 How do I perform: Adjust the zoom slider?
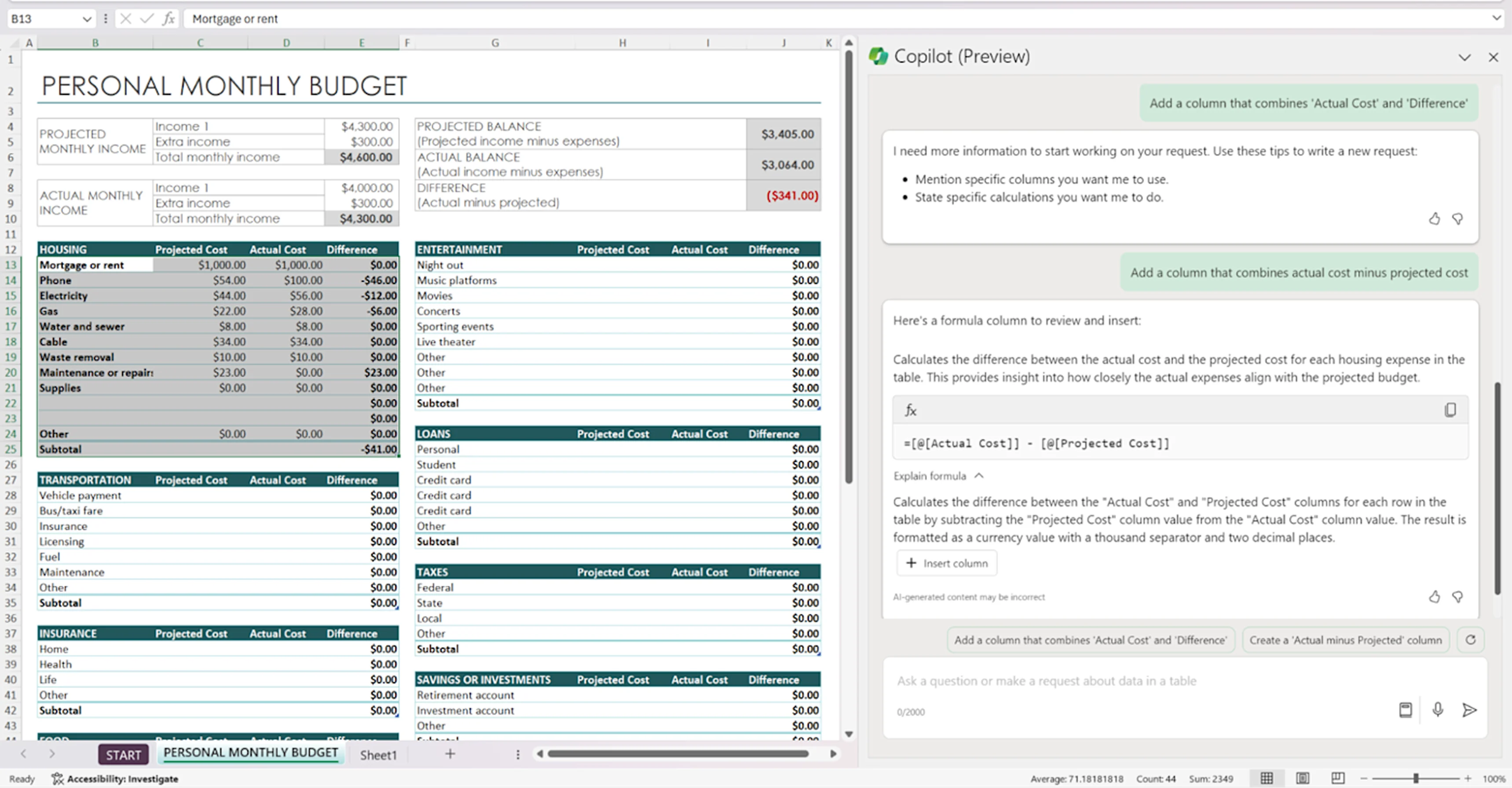(x=1416, y=779)
